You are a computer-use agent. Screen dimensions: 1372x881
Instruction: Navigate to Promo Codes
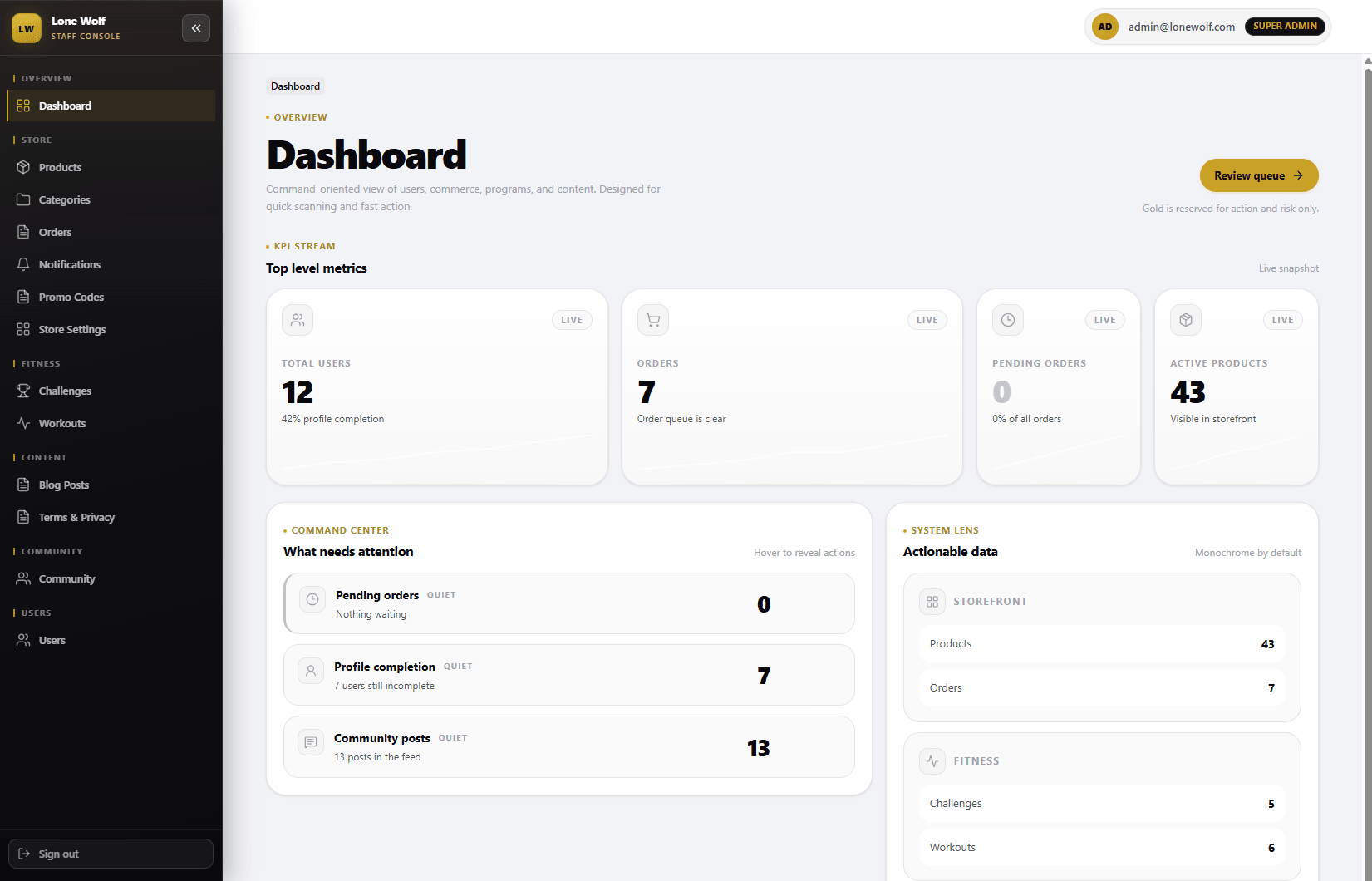click(x=111, y=297)
